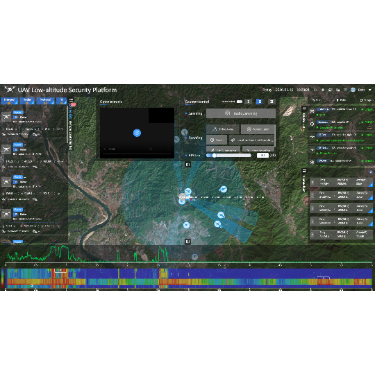Image resolution: width=375 pixels, height=375 pixels.
Task: Select the blue highlighted layout button in the control panel header
Action: click(x=260, y=101)
